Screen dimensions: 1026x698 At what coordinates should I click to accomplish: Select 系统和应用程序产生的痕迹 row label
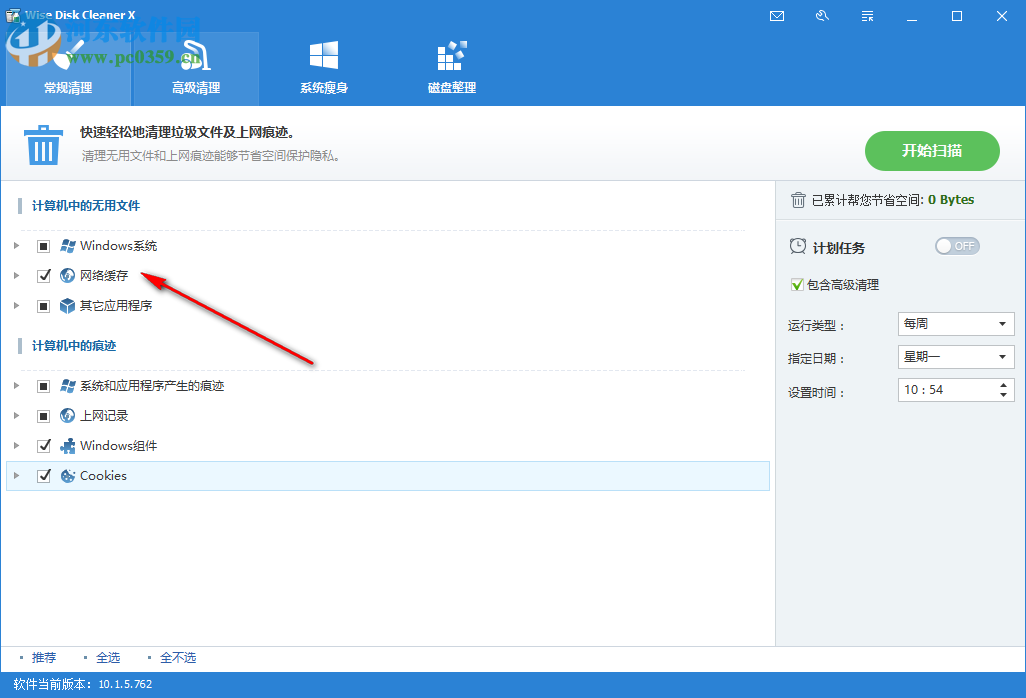pos(152,386)
